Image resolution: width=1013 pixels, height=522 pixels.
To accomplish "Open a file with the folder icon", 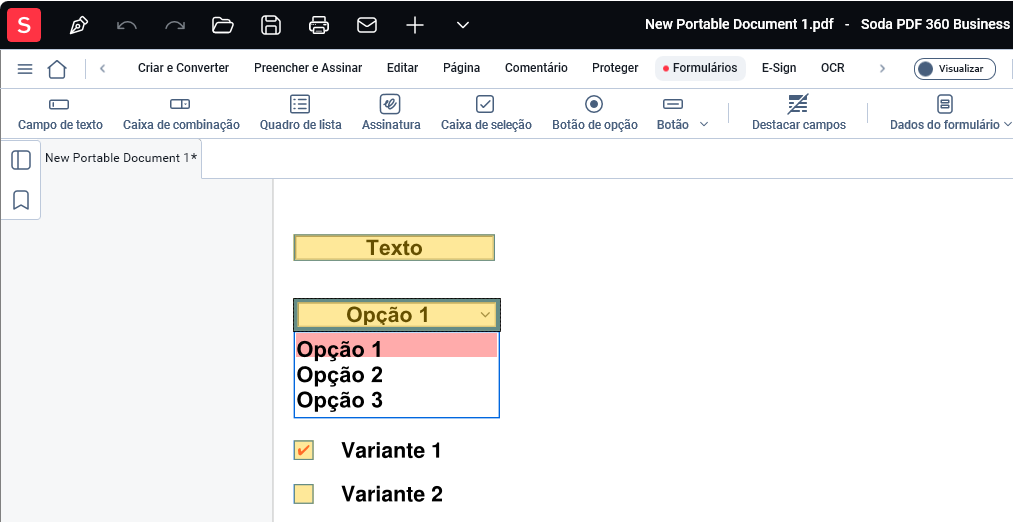I will 223,25.
